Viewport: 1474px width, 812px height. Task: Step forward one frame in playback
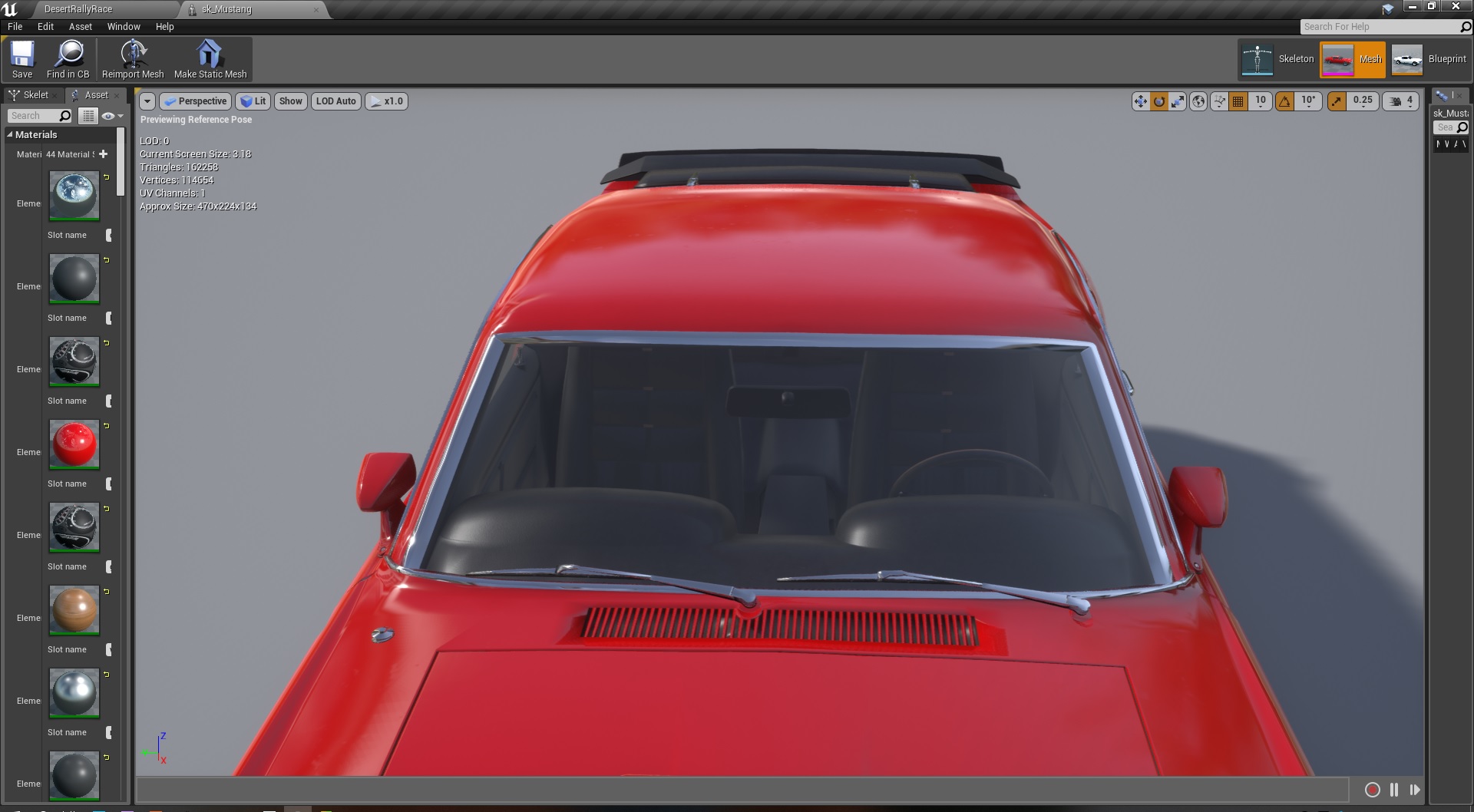pyautogui.click(x=1415, y=790)
